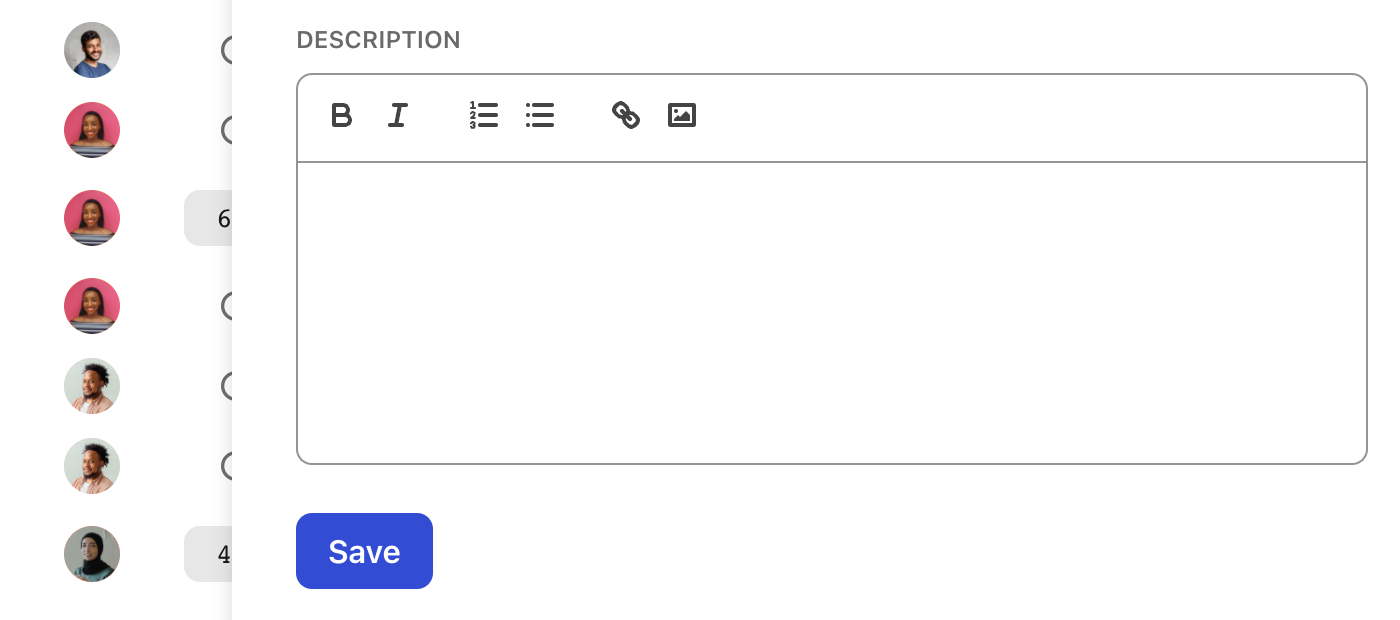The height and width of the screenshot is (620, 1400).
Task: Insert a bulleted list in the description
Action: tap(540, 116)
